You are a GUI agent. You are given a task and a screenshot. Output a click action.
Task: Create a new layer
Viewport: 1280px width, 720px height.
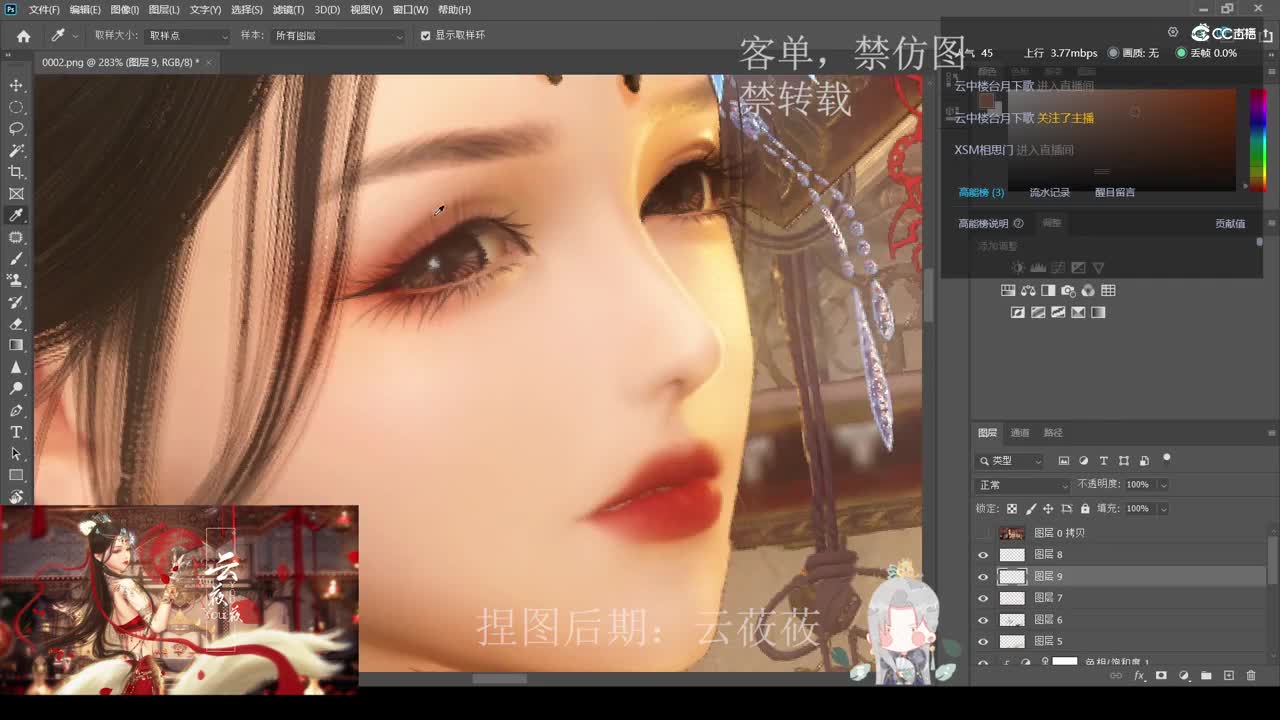click(x=1229, y=676)
